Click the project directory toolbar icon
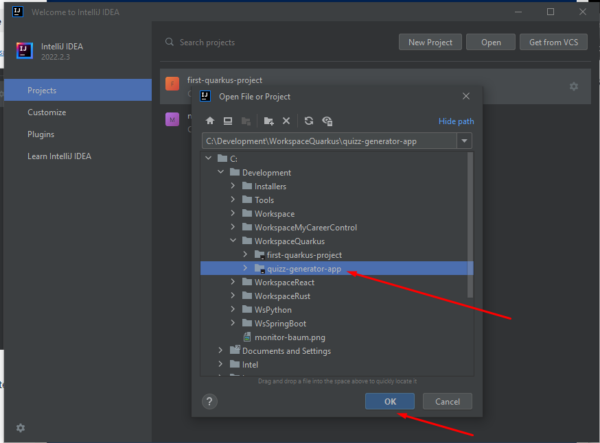 (246, 121)
